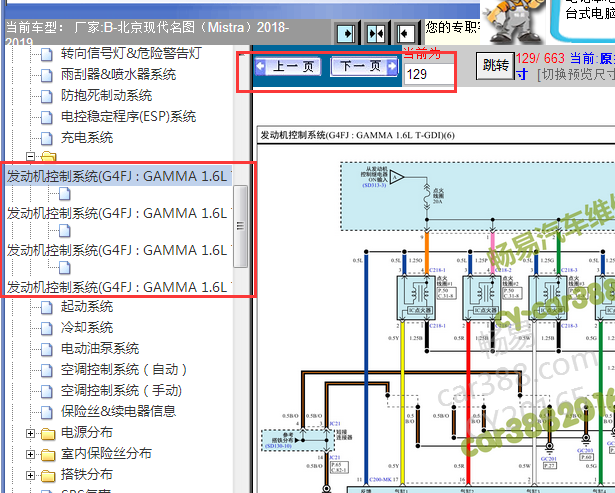This screenshot has width=615, height=493.
Task: Expand the 搭铁分布 folder
Action: pyautogui.click(x=31, y=475)
